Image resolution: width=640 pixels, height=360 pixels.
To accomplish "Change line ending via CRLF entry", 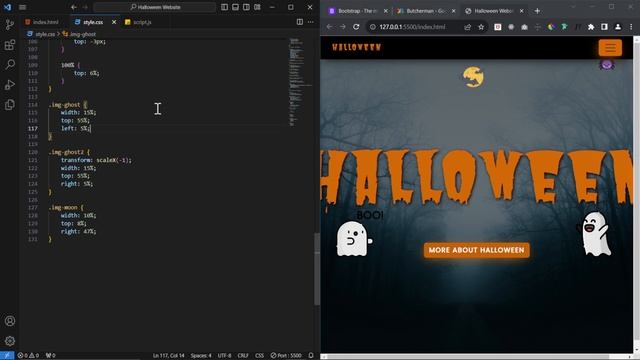I will (243, 356).
